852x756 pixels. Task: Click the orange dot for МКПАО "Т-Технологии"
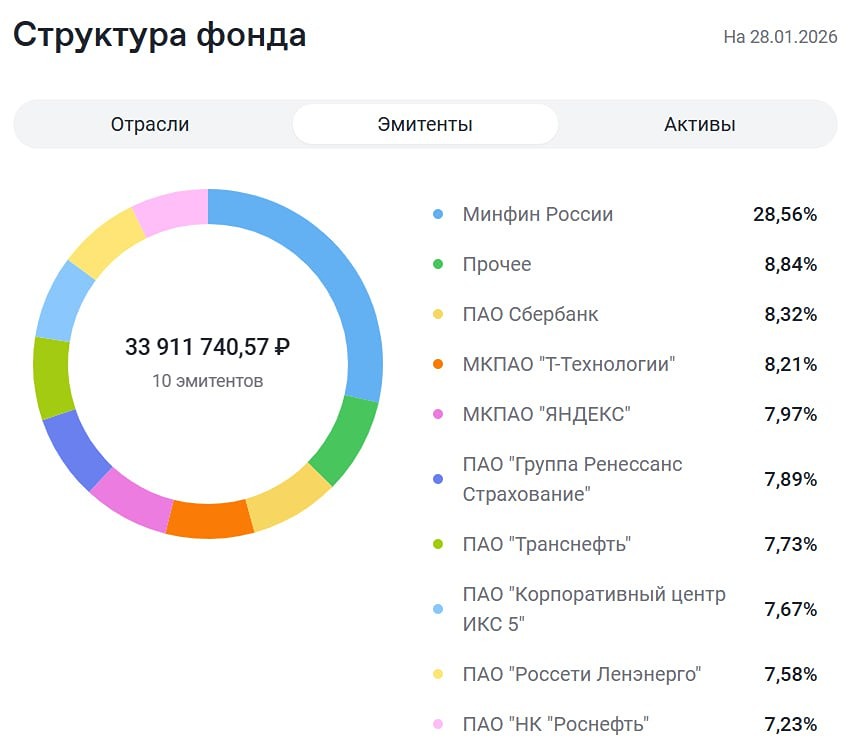438,364
